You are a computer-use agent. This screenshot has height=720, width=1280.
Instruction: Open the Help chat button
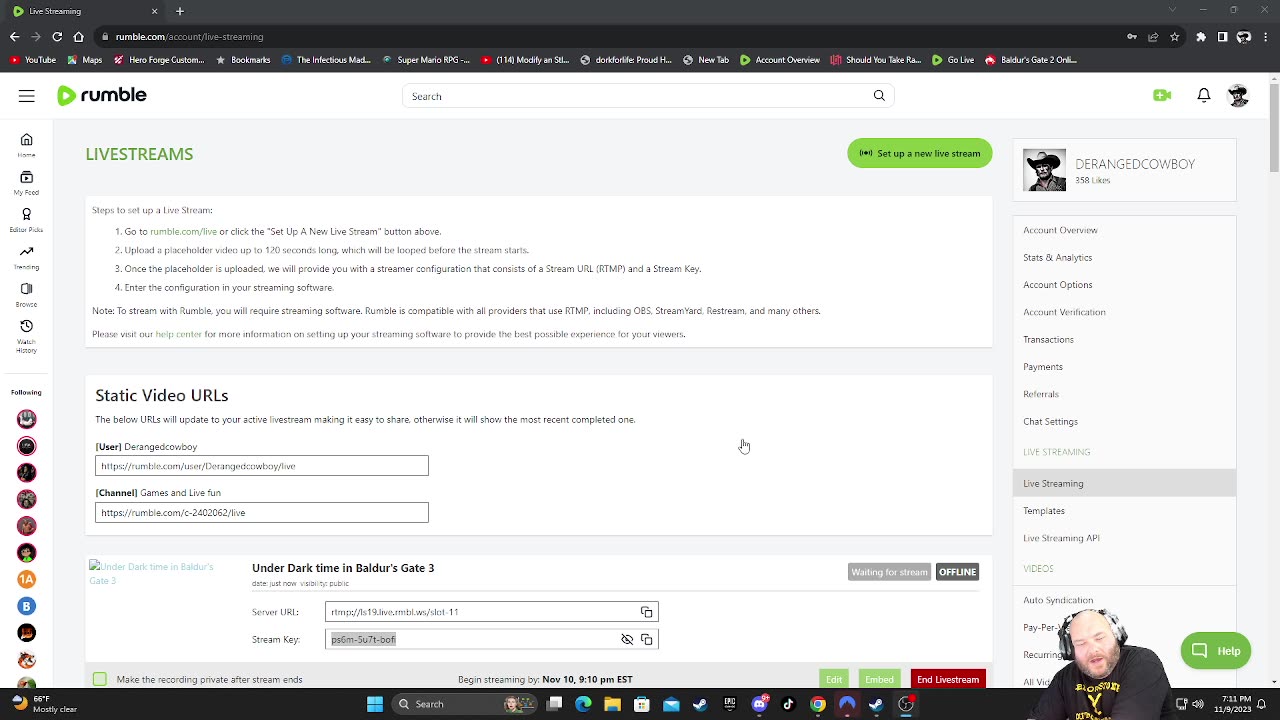coord(1215,651)
